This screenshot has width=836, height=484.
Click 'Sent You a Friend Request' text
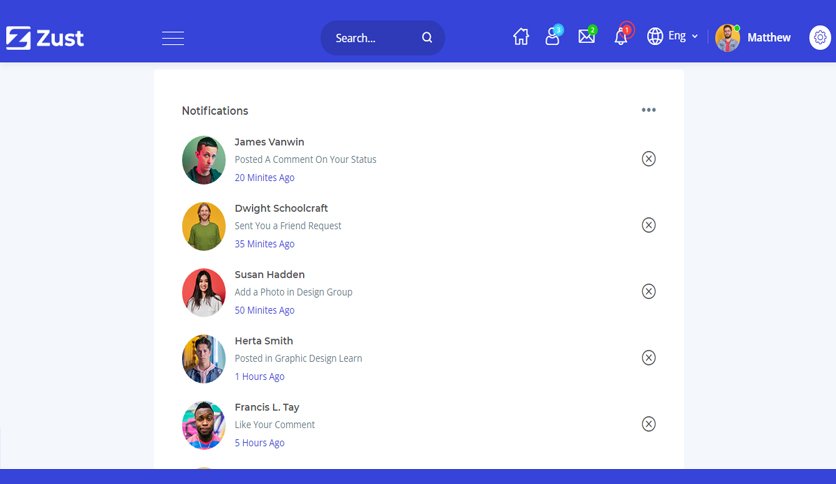pos(288,225)
